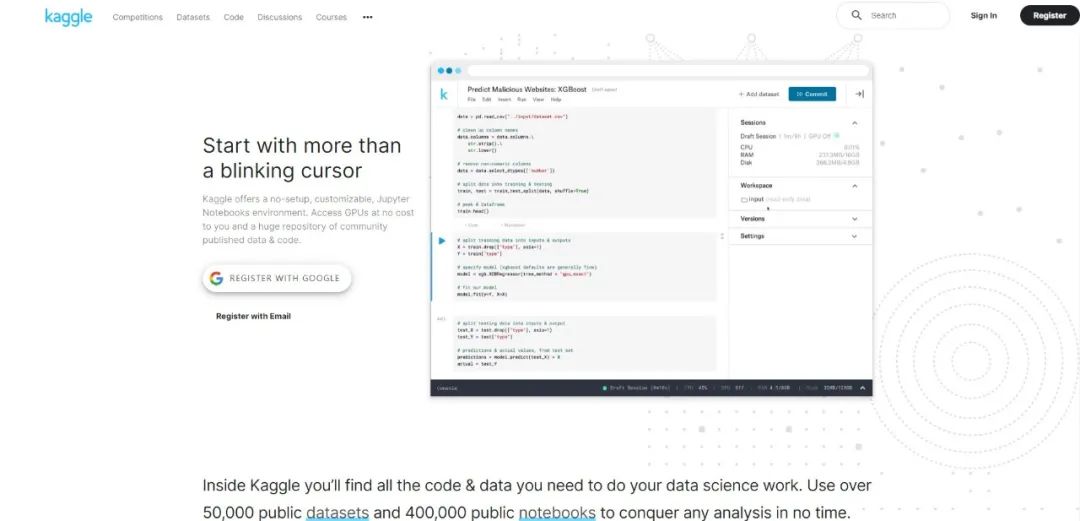1080x521 pixels.
Task: Open the Edit menu in notebook preview
Action: click(486, 100)
